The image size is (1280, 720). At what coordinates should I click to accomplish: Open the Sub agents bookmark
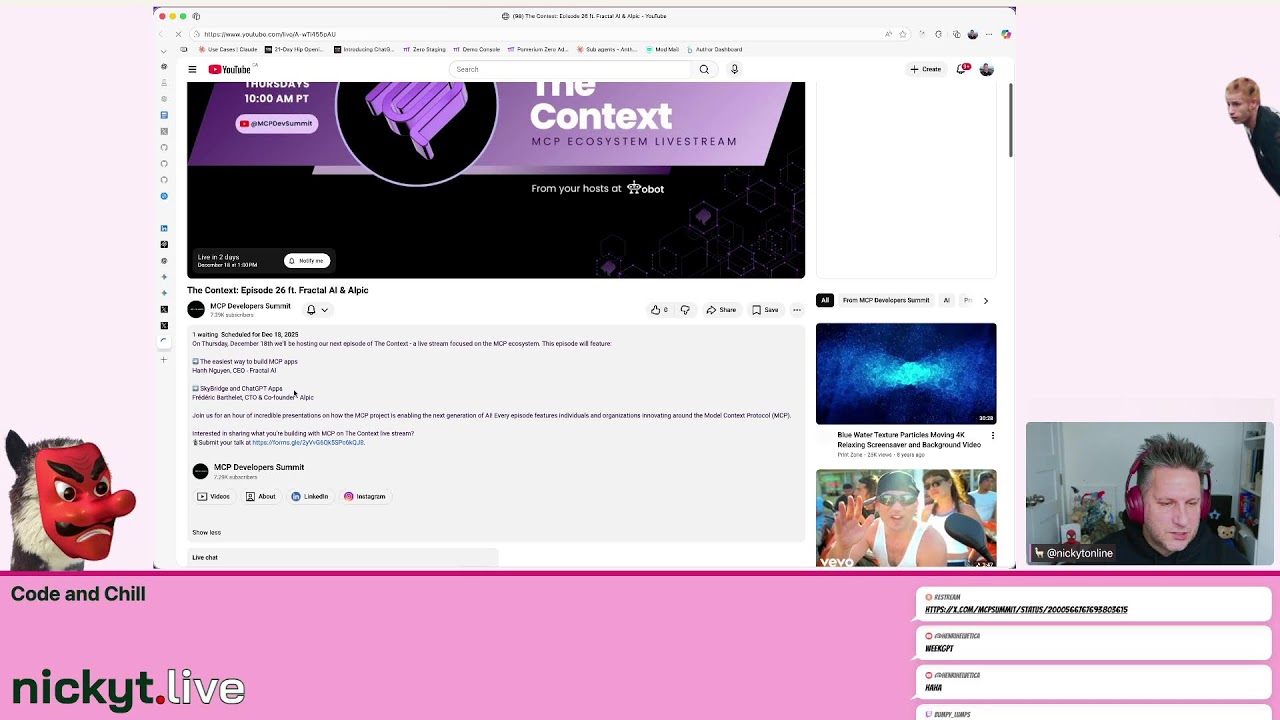point(607,49)
